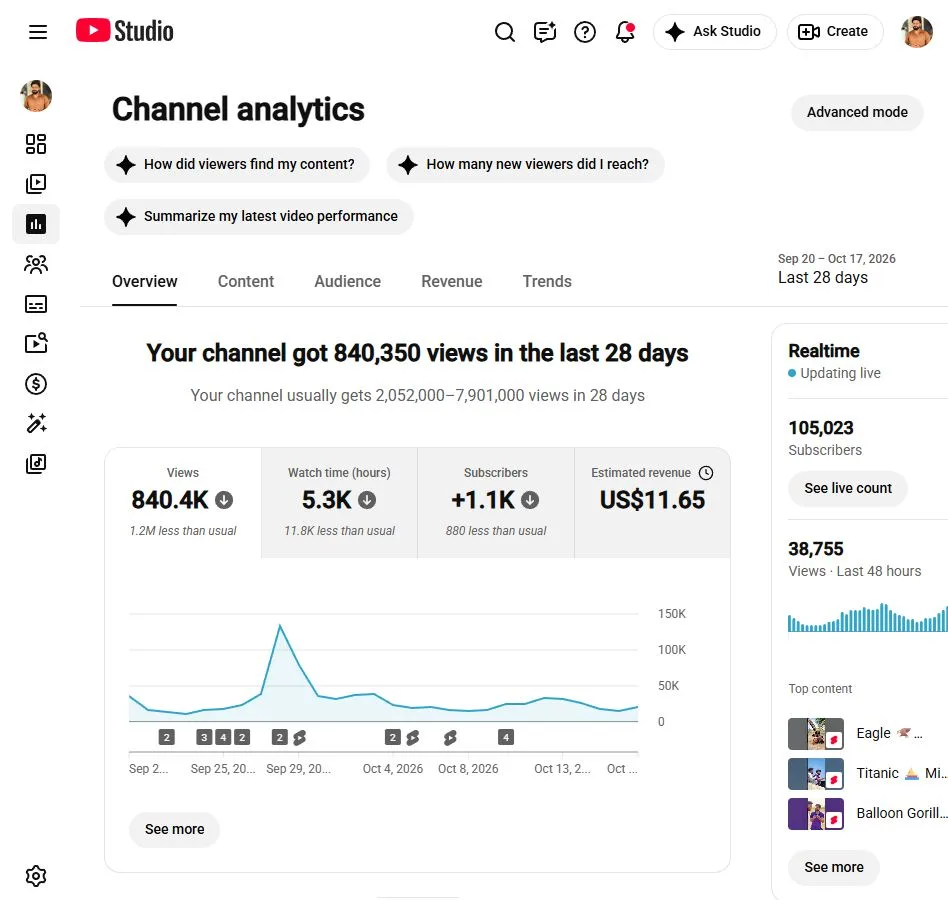The image size is (948, 900).
Task: Click 'Sep 20 – Oct 17, 2026' date text
Action: click(x=837, y=259)
